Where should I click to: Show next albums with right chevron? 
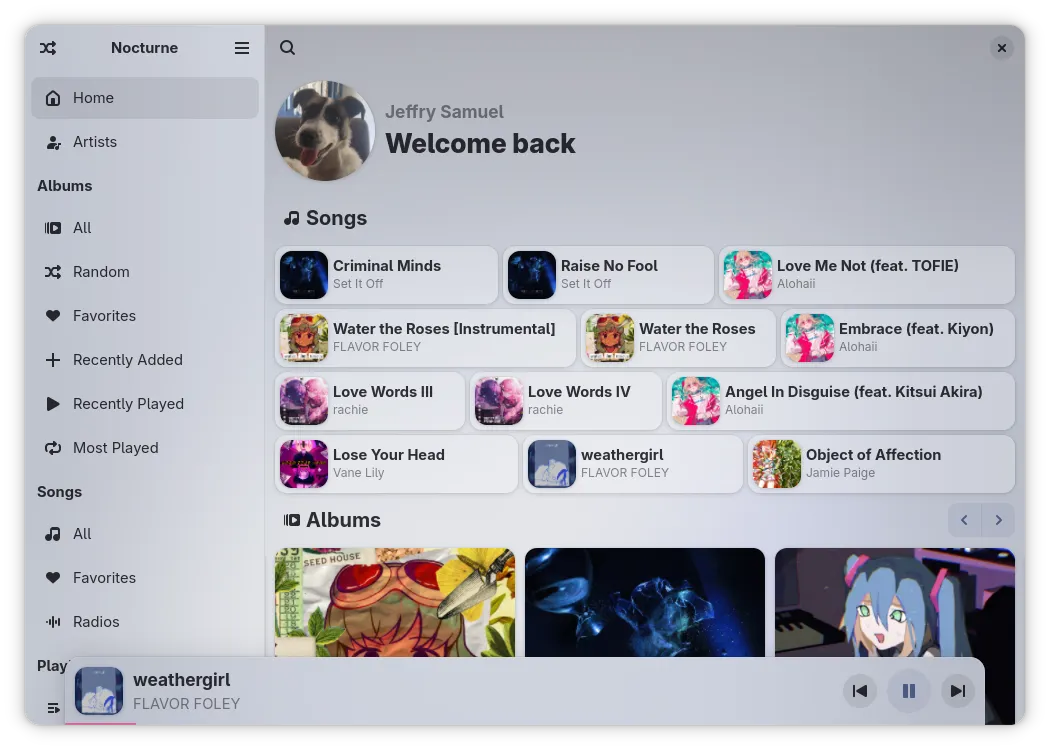point(998,520)
